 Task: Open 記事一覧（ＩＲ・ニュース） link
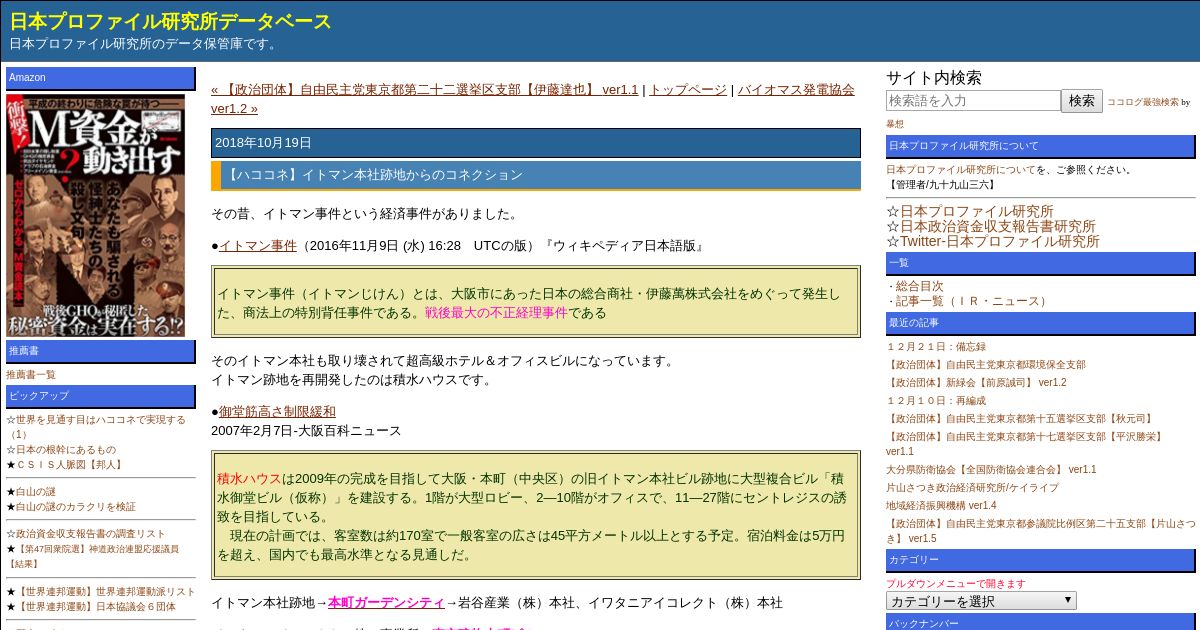point(973,301)
